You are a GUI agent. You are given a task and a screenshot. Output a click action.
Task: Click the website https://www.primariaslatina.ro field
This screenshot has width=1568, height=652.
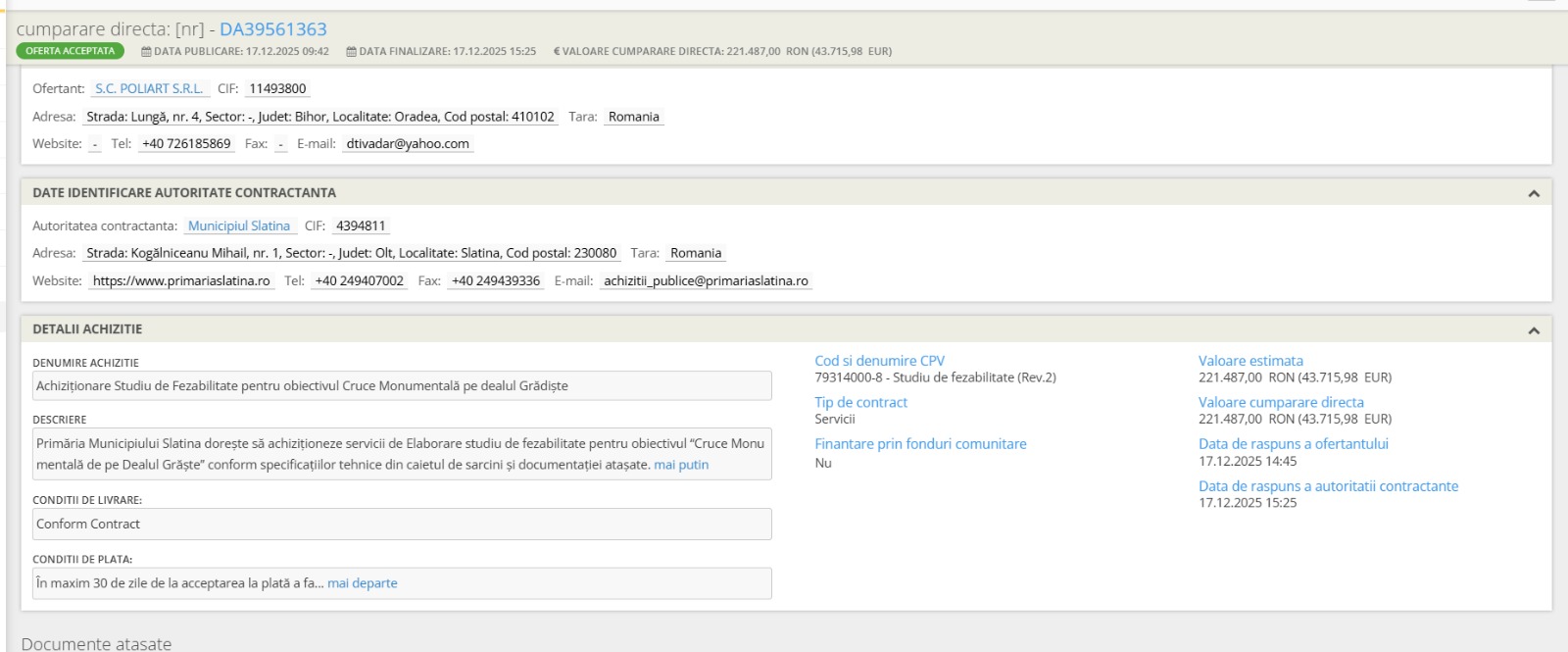181,280
